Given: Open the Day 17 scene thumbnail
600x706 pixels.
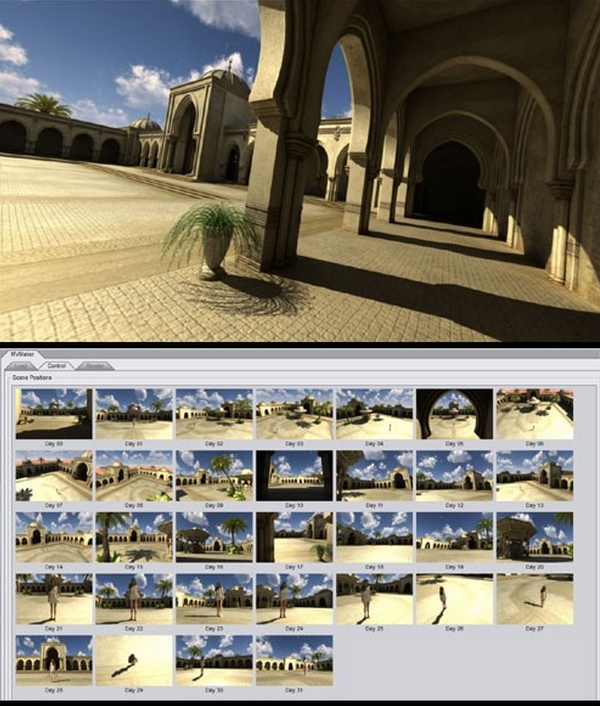Looking at the screenshot, I should 293,536.
